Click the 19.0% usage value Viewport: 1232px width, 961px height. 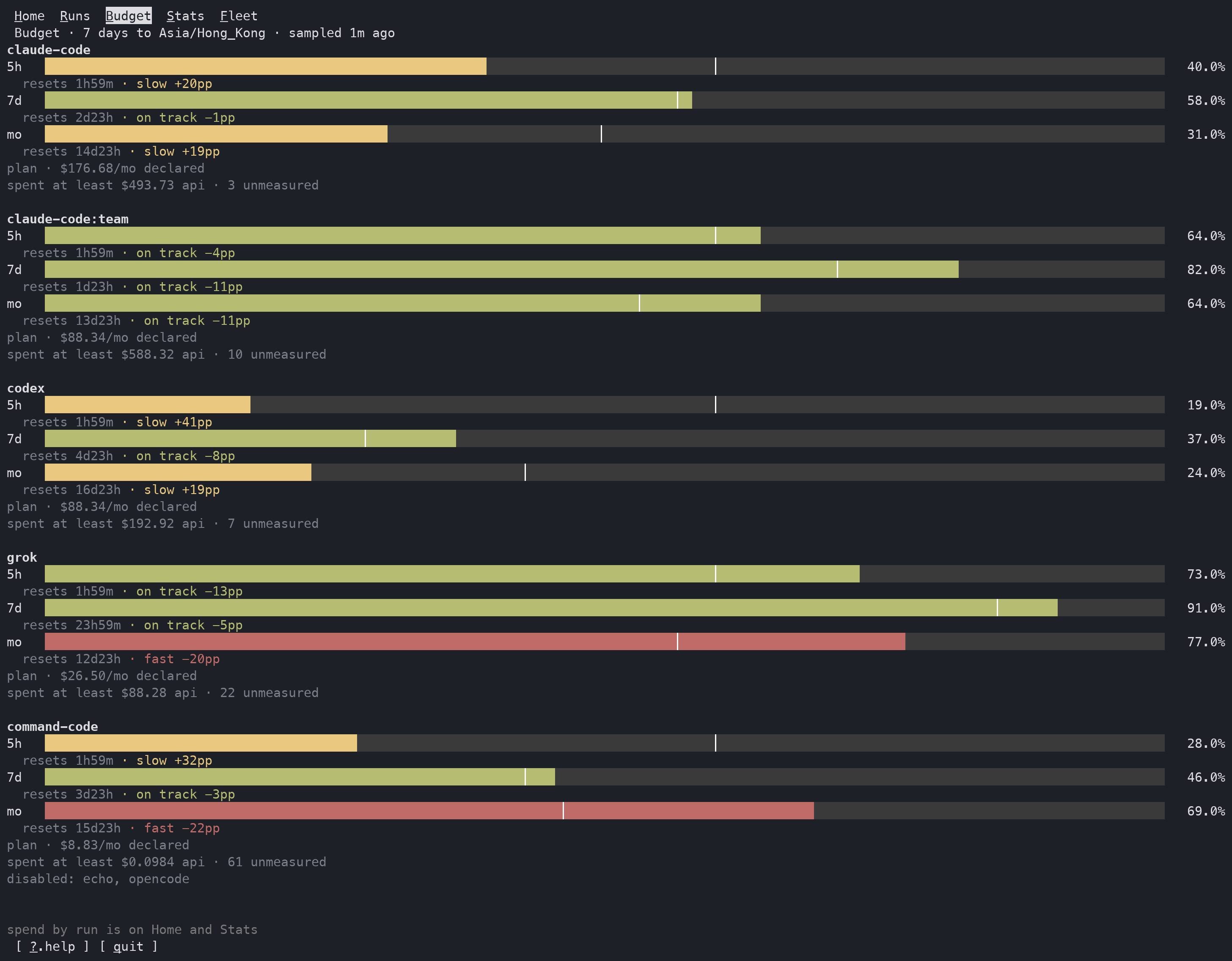pyautogui.click(x=1205, y=405)
